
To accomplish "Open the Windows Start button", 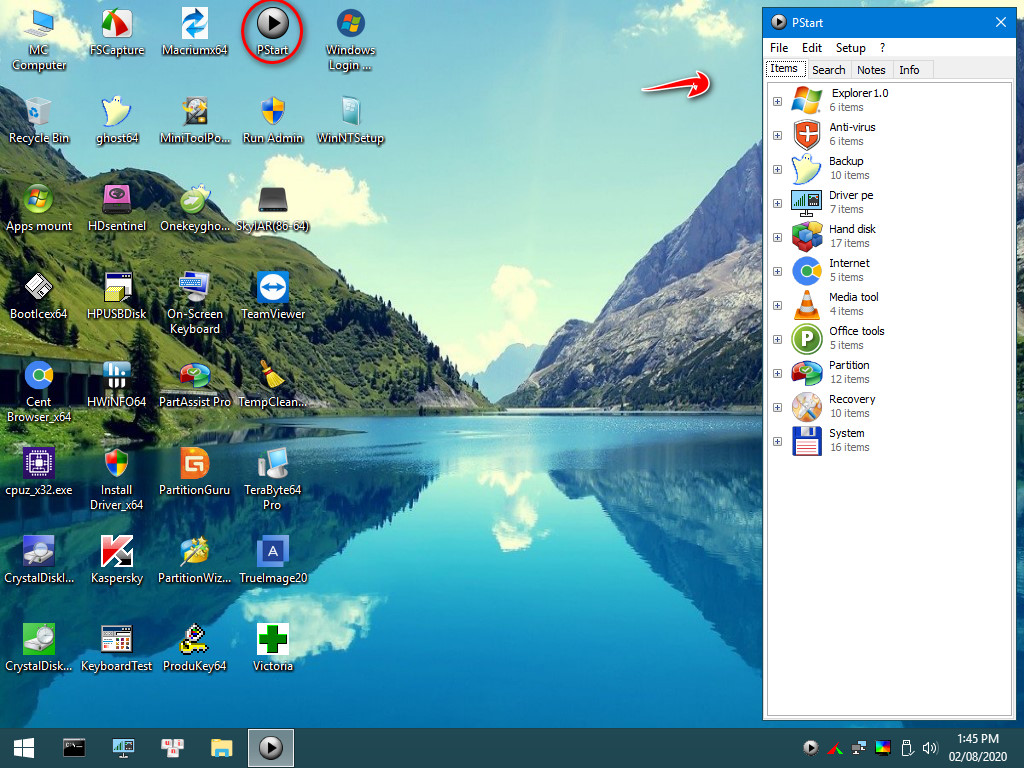I will [24, 748].
